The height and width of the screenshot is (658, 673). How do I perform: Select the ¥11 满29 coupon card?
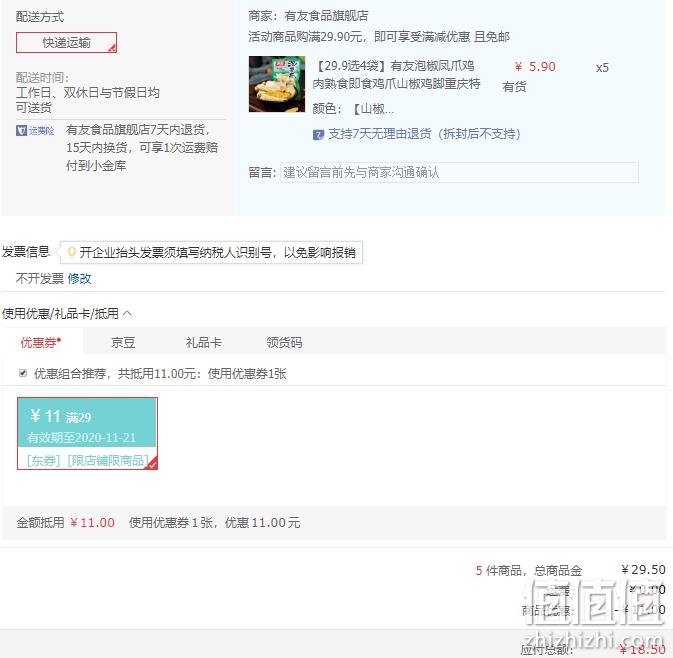88,433
